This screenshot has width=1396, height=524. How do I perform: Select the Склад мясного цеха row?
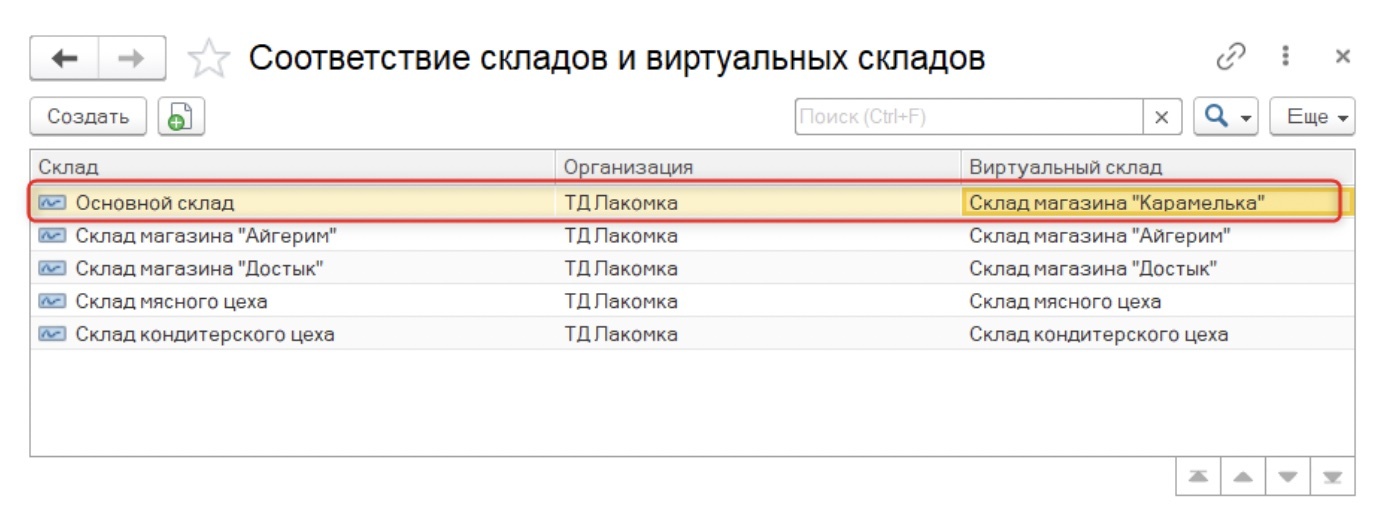692,301
